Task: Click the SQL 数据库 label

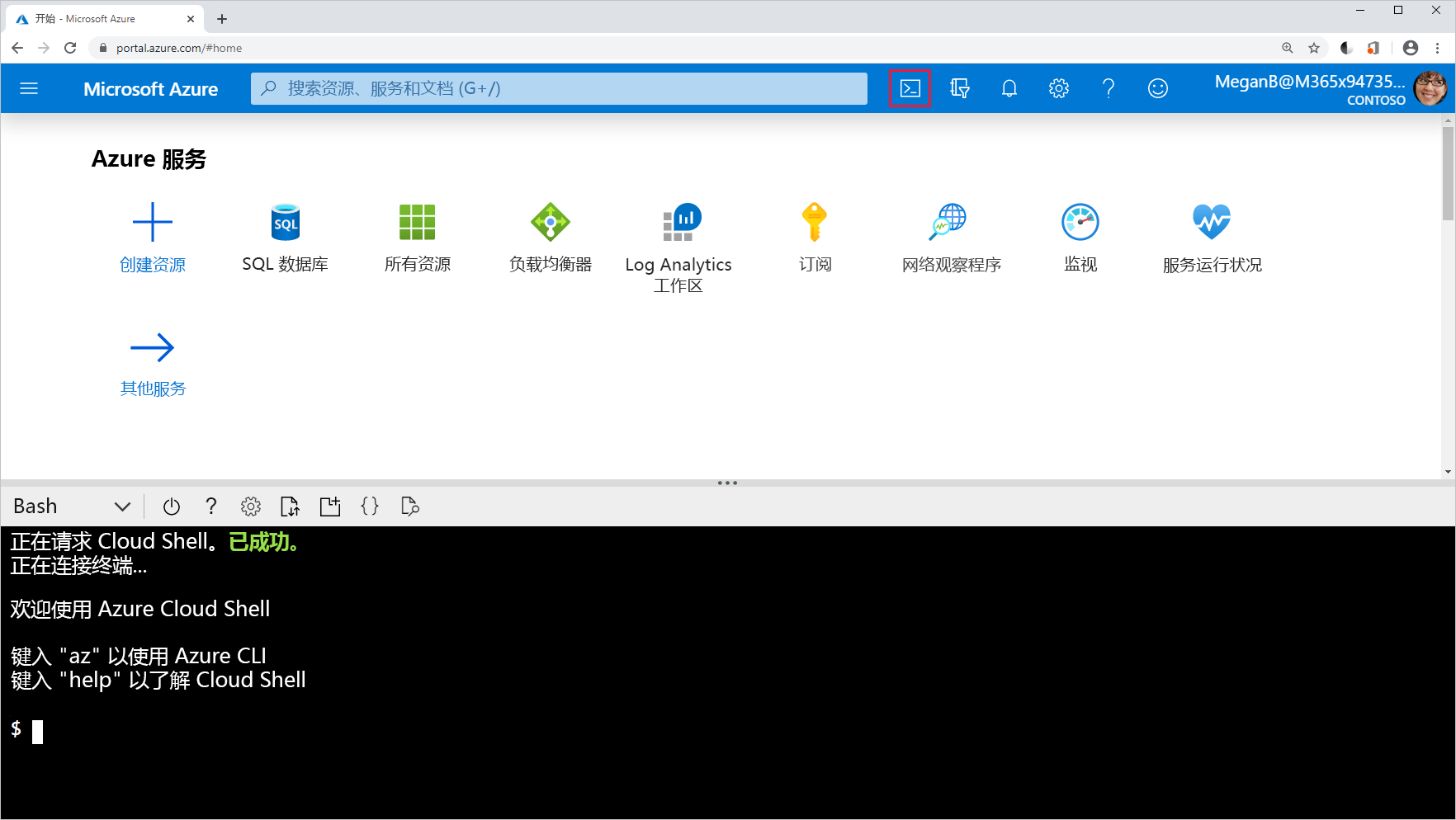Action: 286,265
